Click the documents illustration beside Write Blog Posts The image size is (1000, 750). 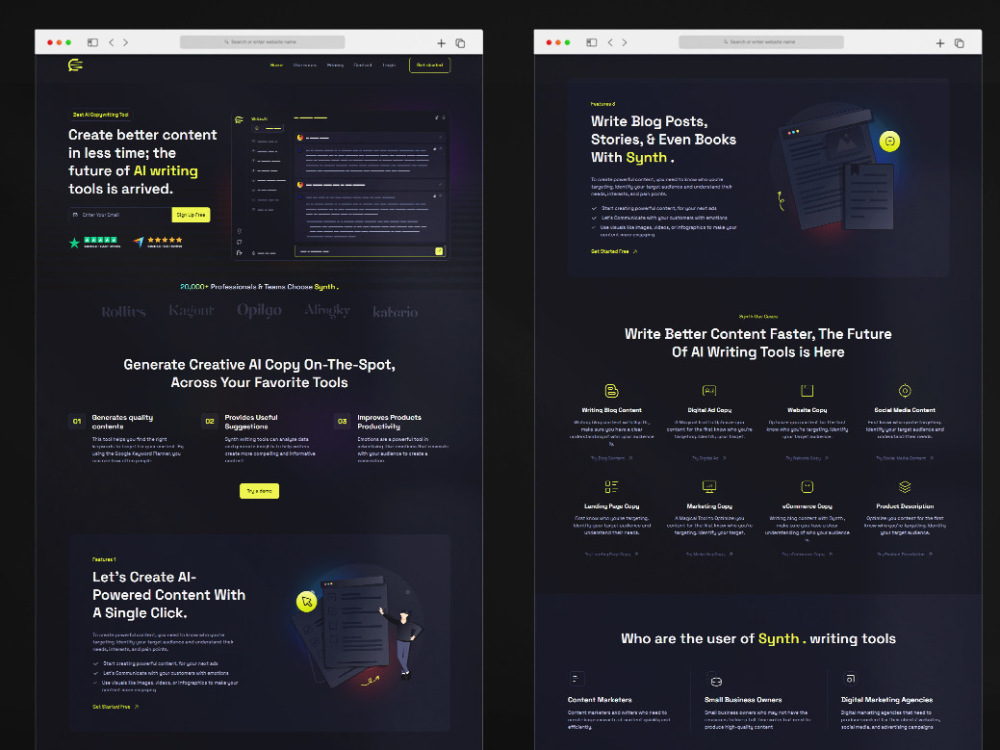pyautogui.click(x=835, y=172)
